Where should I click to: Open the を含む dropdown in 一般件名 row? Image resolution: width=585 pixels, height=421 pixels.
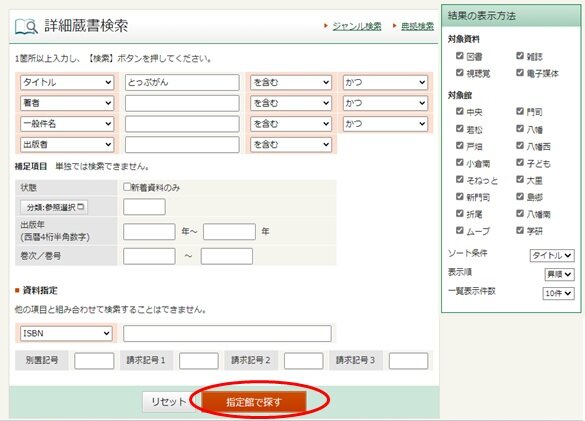[x=291, y=124]
